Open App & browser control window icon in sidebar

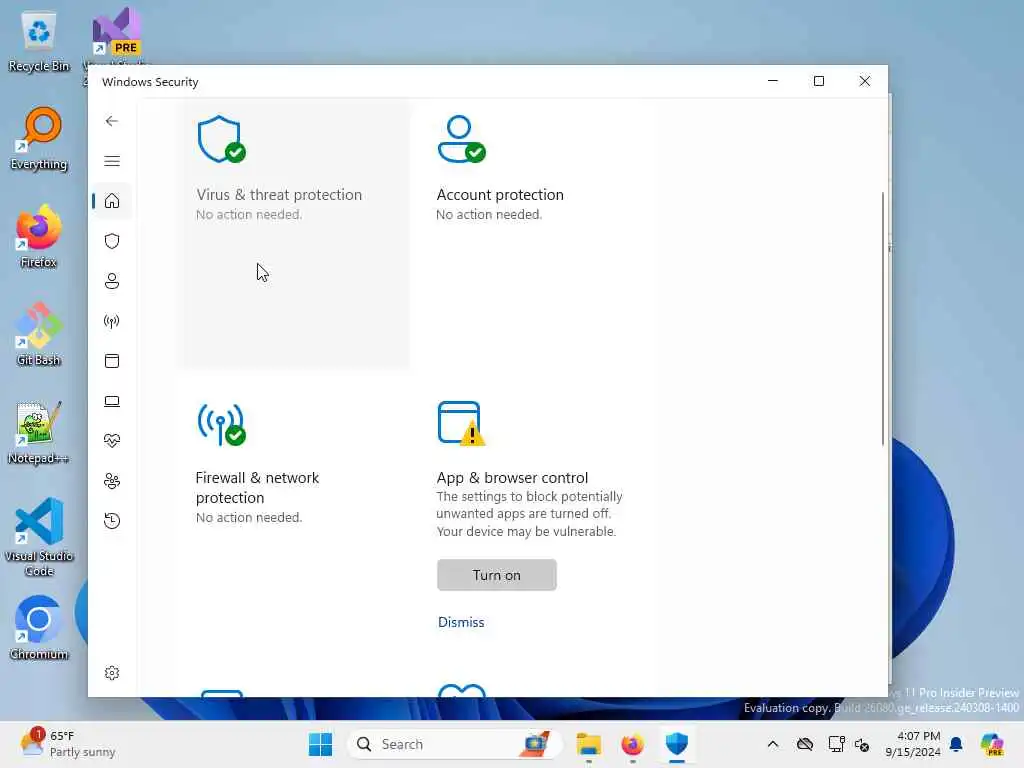pos(112,360)
